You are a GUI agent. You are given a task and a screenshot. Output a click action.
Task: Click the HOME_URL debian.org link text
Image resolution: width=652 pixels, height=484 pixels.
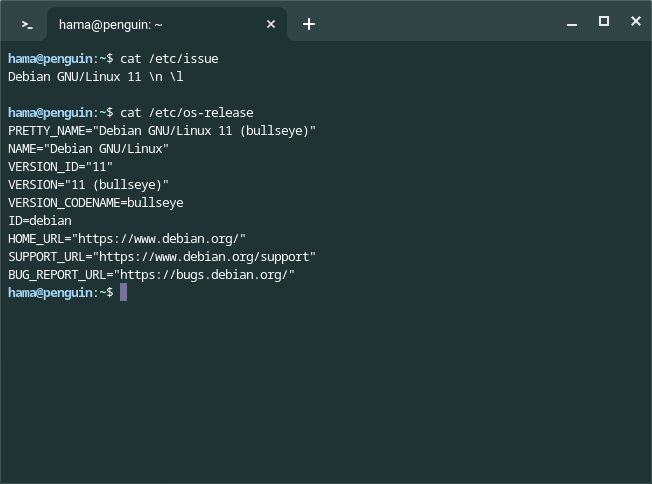click(x=158, y=239)
